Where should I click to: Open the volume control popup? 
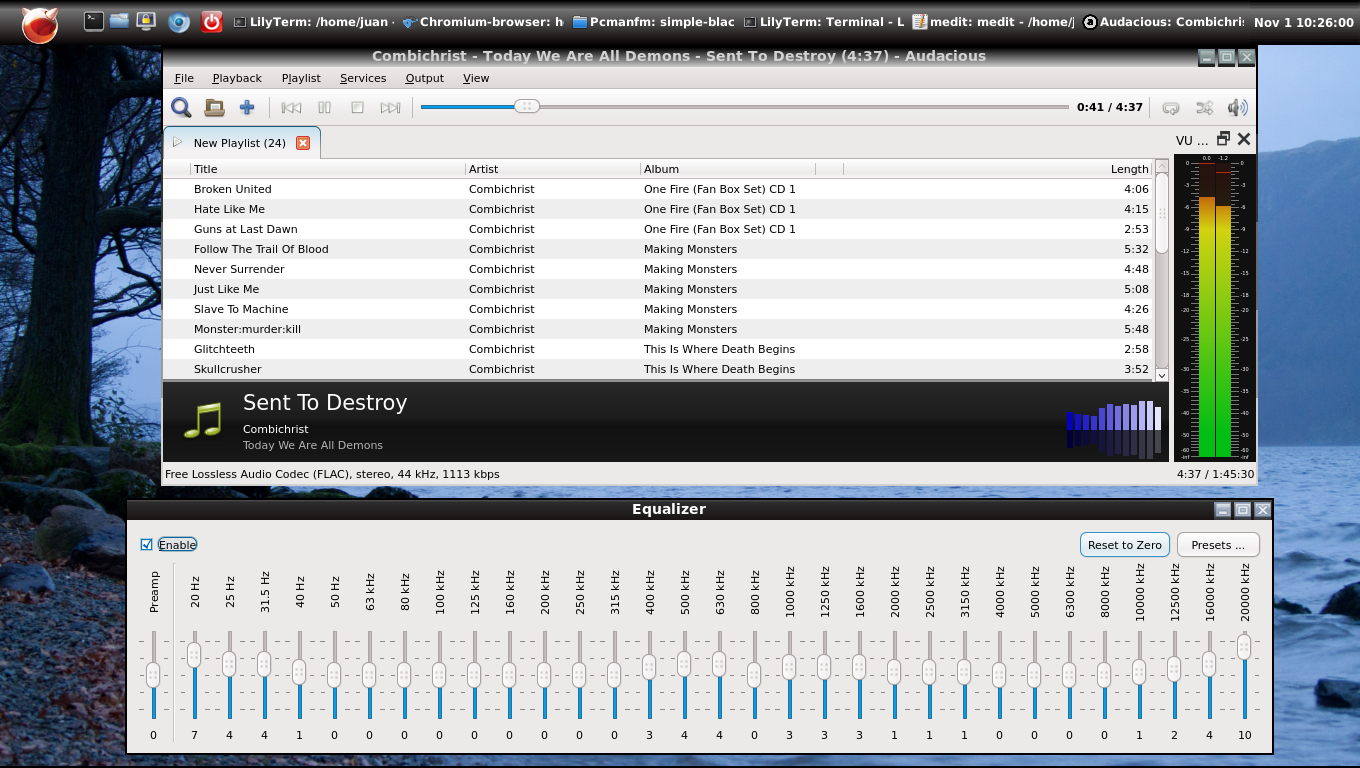point(1237,108)
